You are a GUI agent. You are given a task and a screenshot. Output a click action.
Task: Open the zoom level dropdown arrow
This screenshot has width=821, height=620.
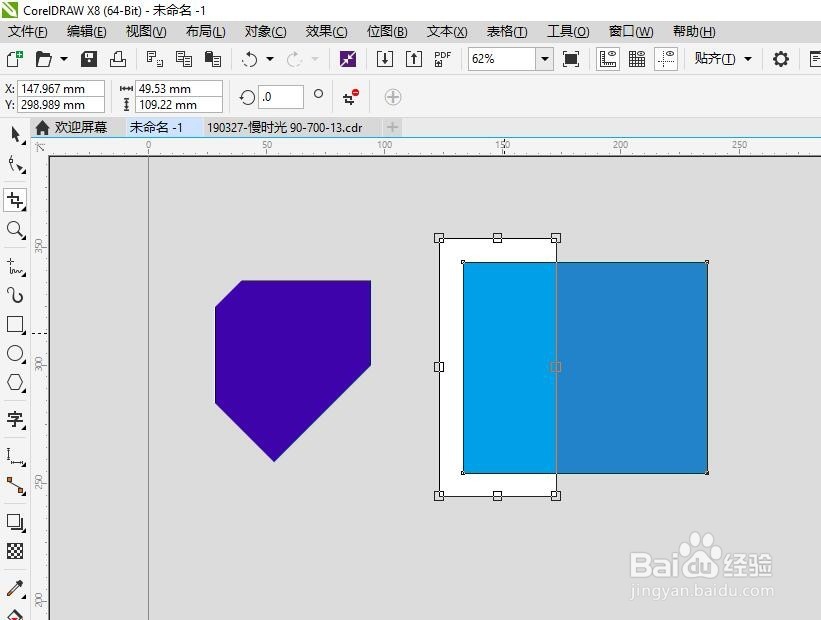pyautogui.click(x=545, y=59)
